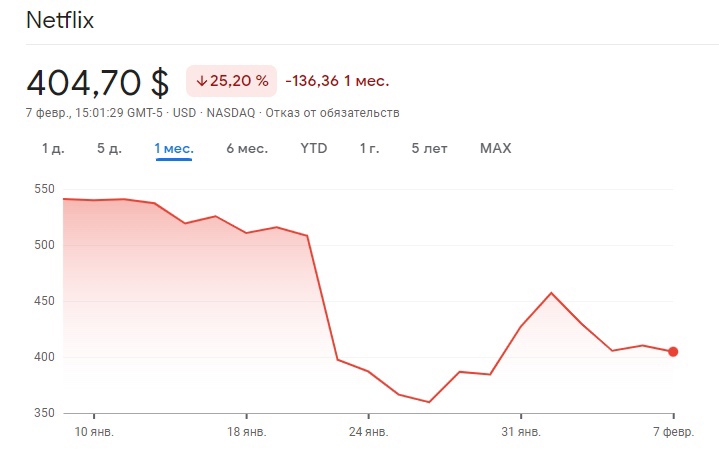Click the 31 янв. axis date
Viewport: 719px width, 452px height.
[521, 431]
